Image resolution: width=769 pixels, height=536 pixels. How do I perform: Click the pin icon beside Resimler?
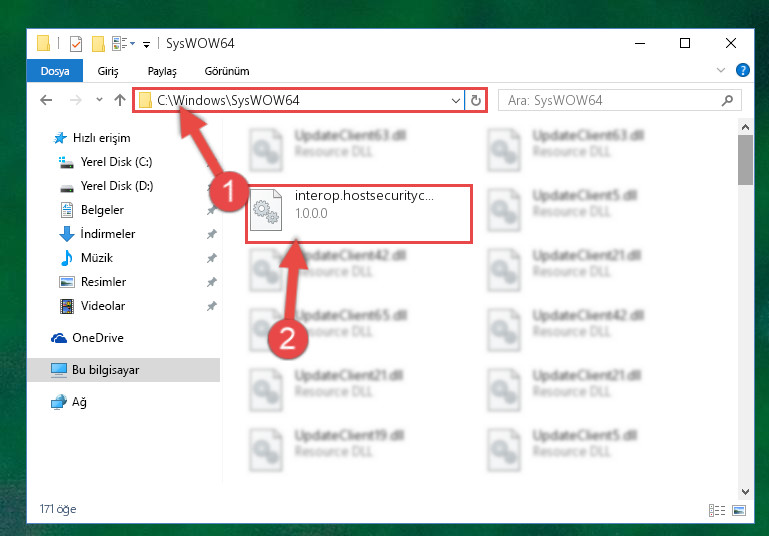click(x=211, y=282)
